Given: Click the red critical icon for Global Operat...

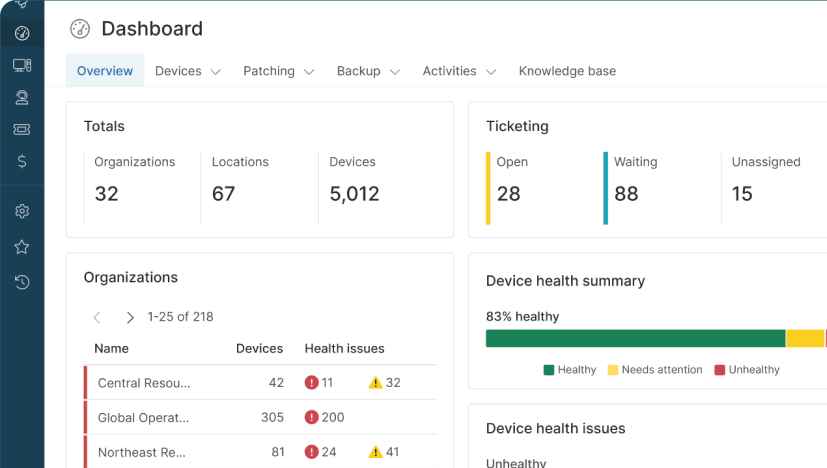Looking at the screenshot, I should [x=311, y=417].
